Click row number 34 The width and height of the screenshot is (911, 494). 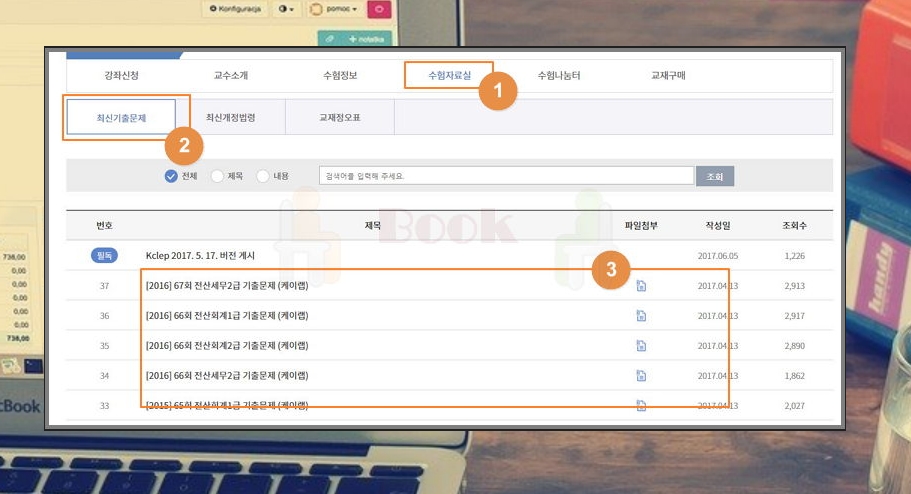coord(104,376)
